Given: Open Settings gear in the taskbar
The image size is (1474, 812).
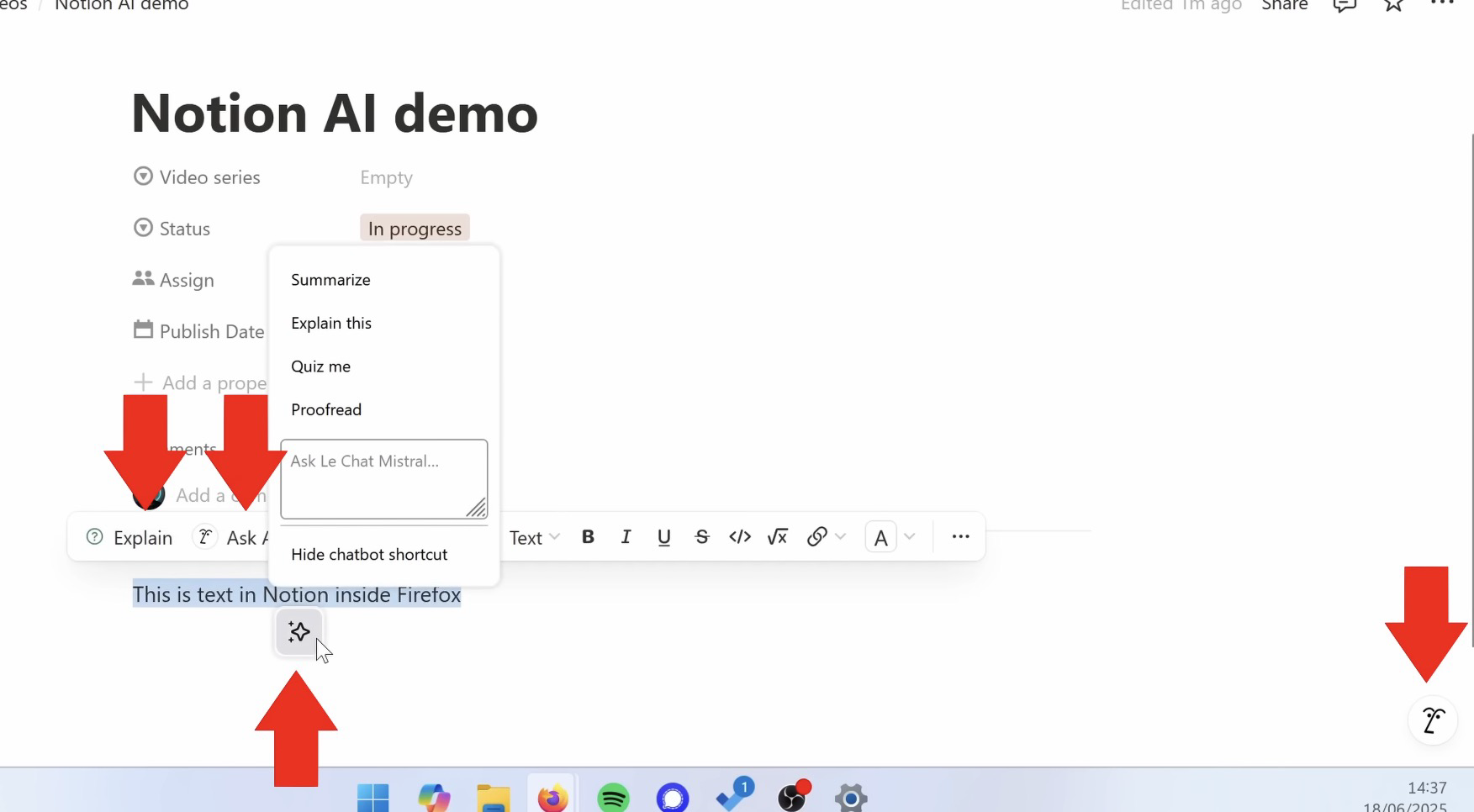Looking at the screenshot, I should point(851,797).
